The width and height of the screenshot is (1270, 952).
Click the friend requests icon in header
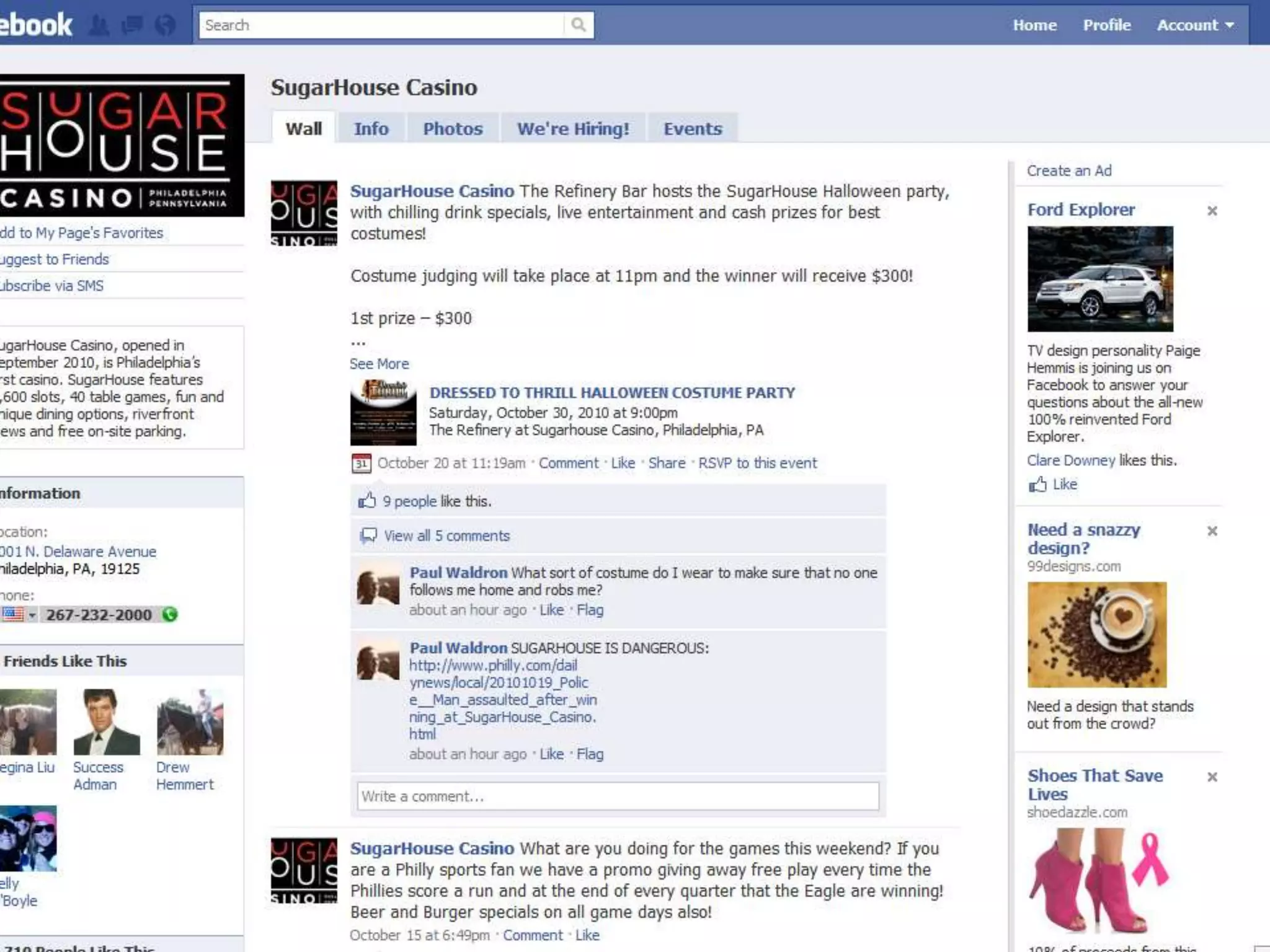[99, 25]
